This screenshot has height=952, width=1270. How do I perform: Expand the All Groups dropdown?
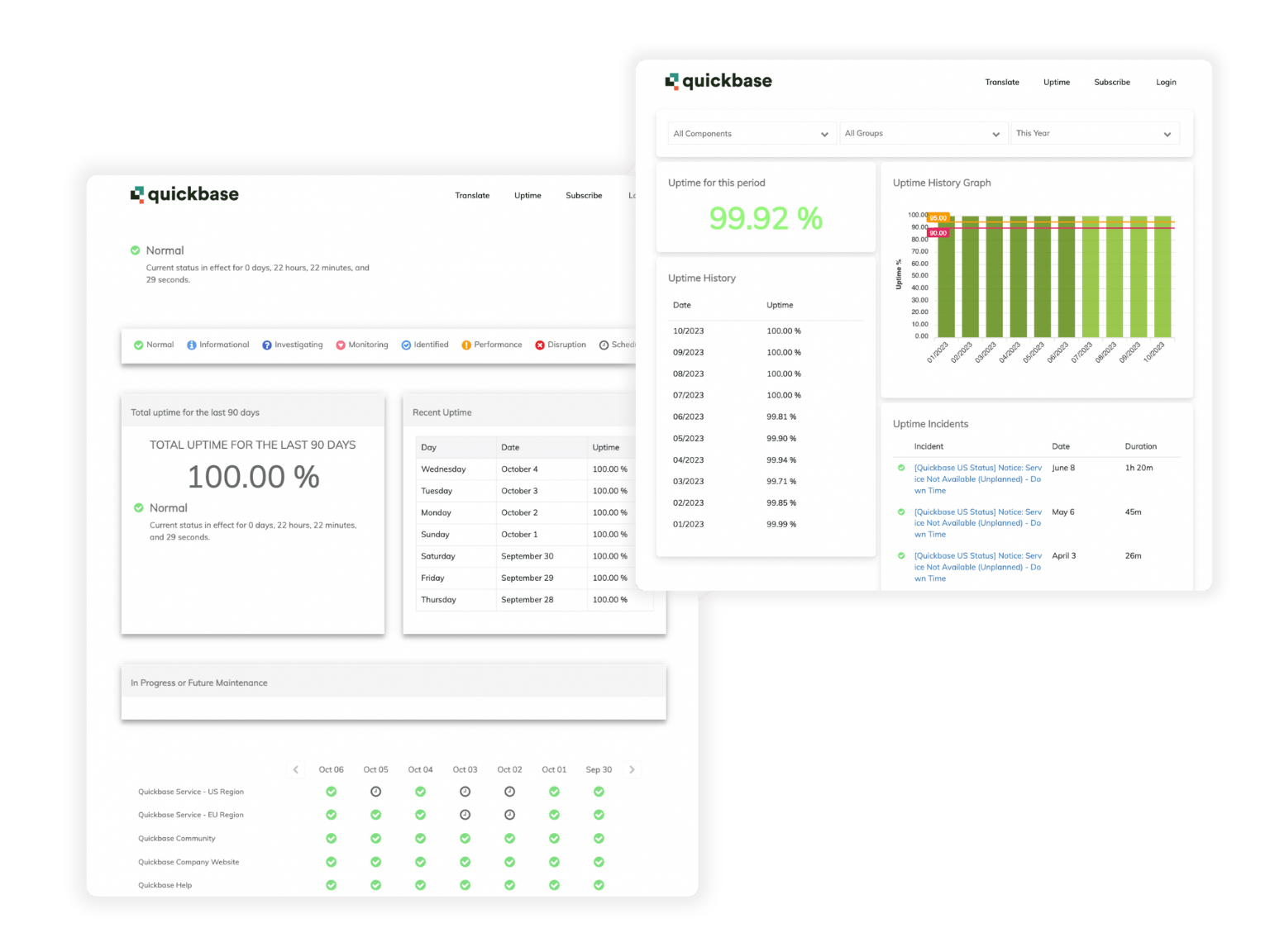(923, 133)
